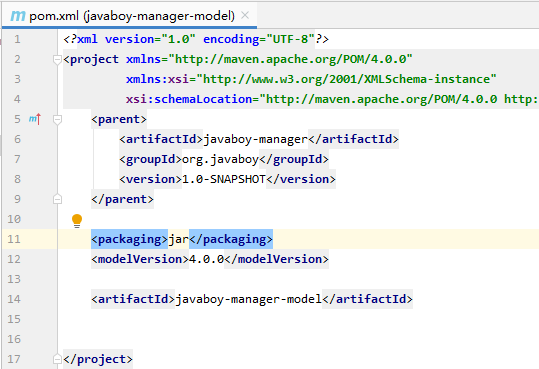Click the version="1.0" attribute on line 1

pos(150,39)
